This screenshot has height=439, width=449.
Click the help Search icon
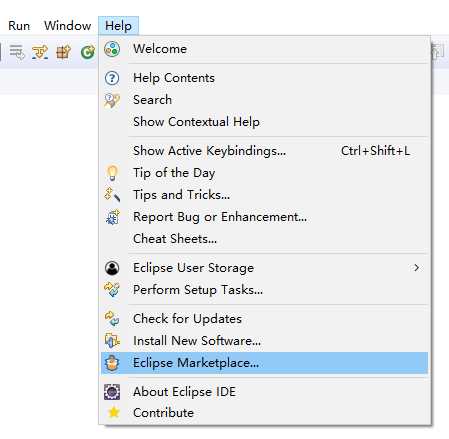(x=112, y=100)
